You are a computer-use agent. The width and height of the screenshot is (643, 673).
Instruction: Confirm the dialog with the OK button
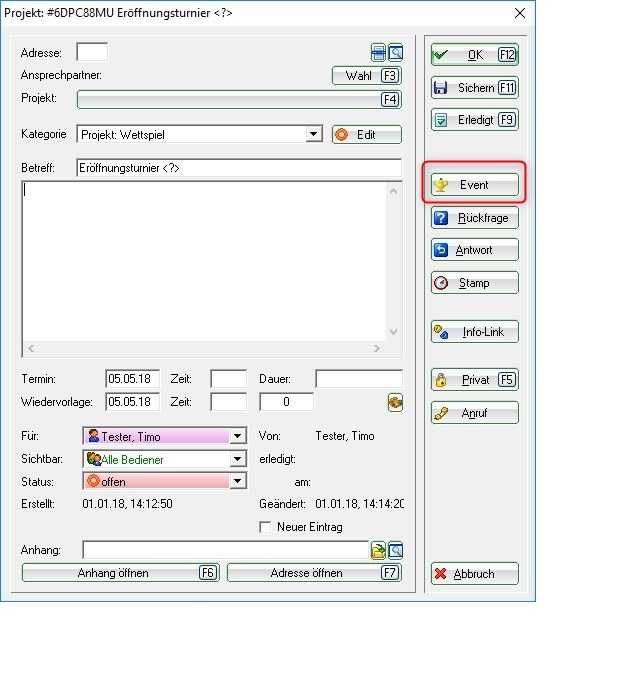pyautogui.click(x=474, y=55)
